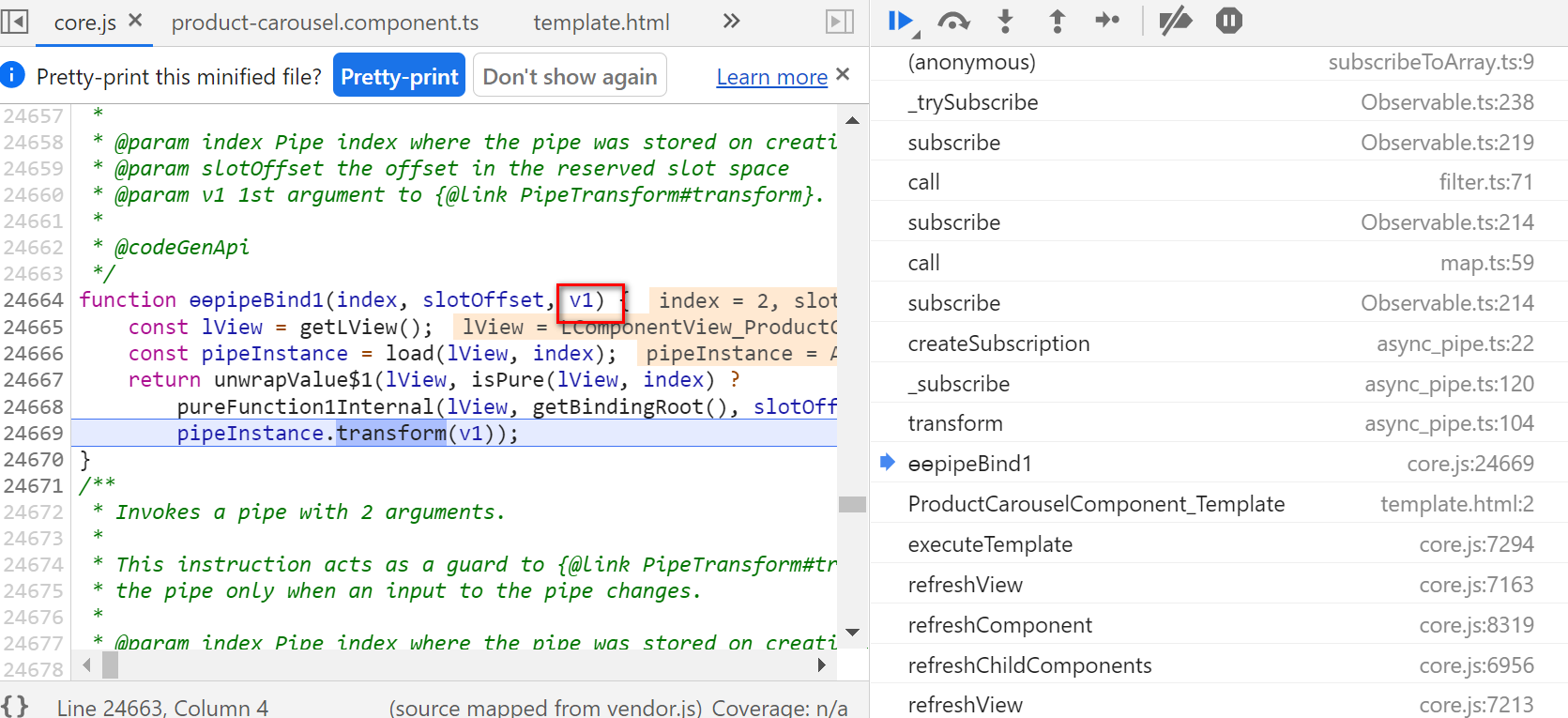The height and width of the screenshot is (718, 1568).
Task: Click the Step icon in debugger toolbar
Action: (x=1108, y=21)
